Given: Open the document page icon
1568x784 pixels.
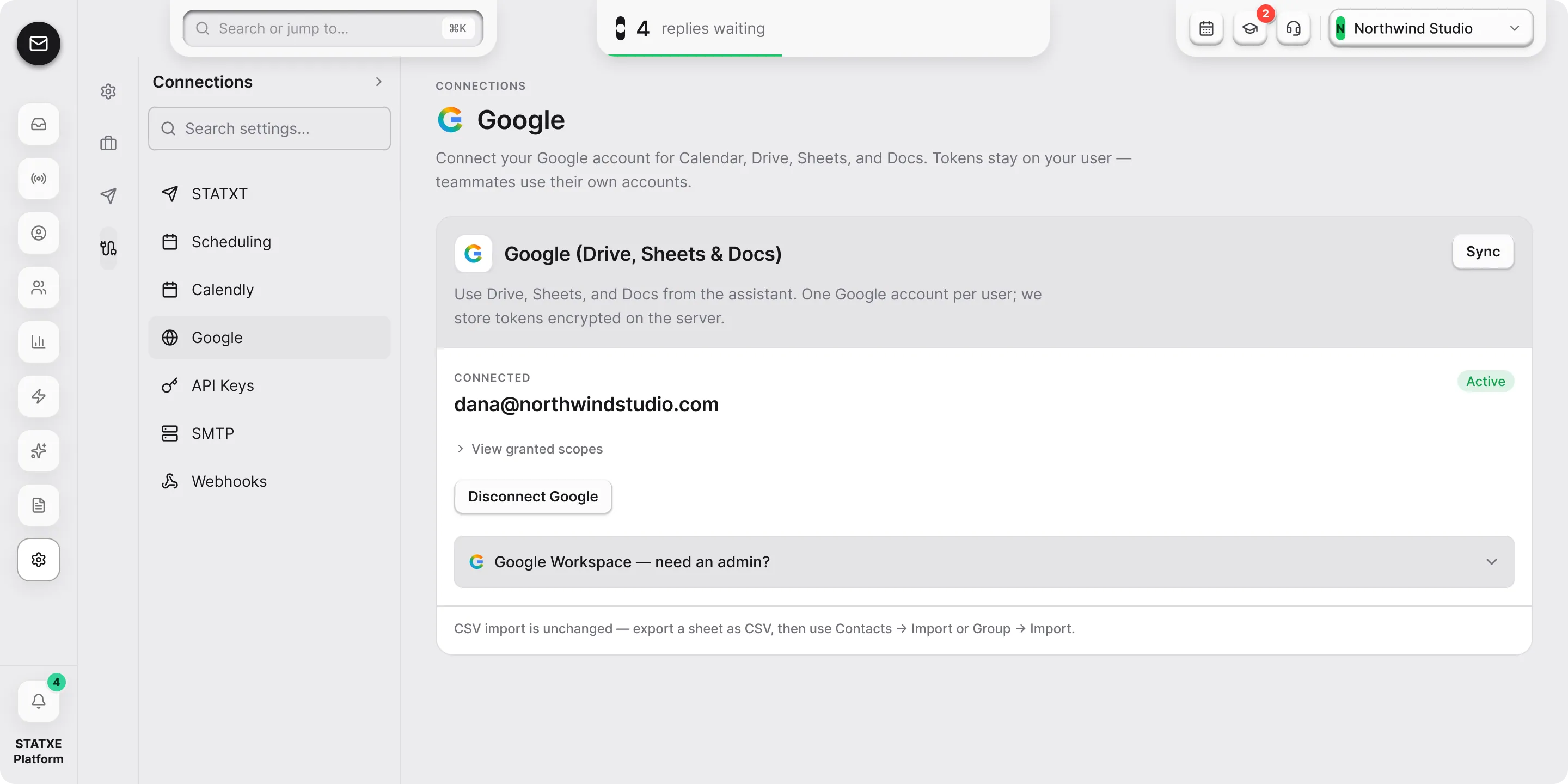Looking at the screenshot, I should [38, 505].
